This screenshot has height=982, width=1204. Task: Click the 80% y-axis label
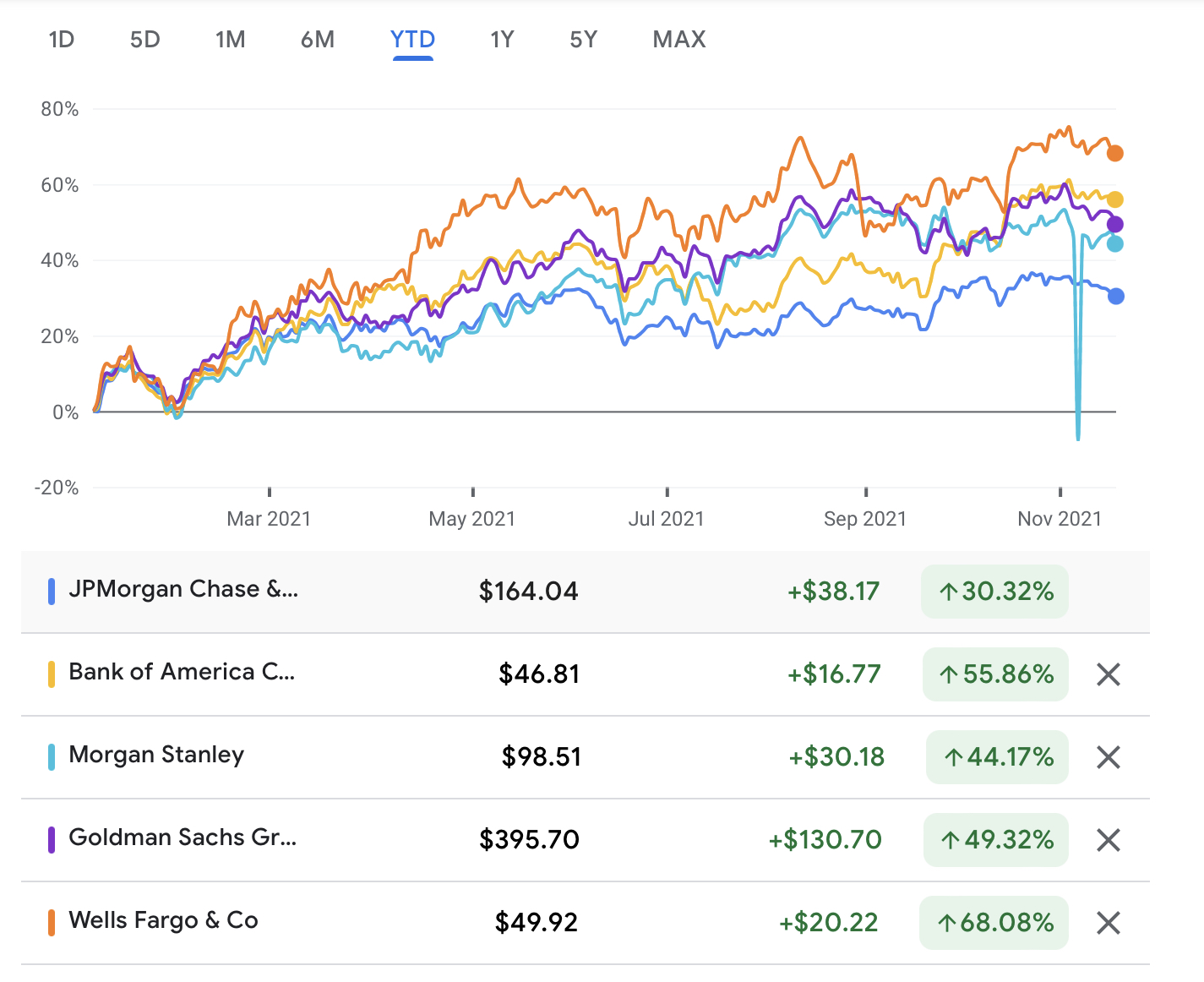click(60, 109)
